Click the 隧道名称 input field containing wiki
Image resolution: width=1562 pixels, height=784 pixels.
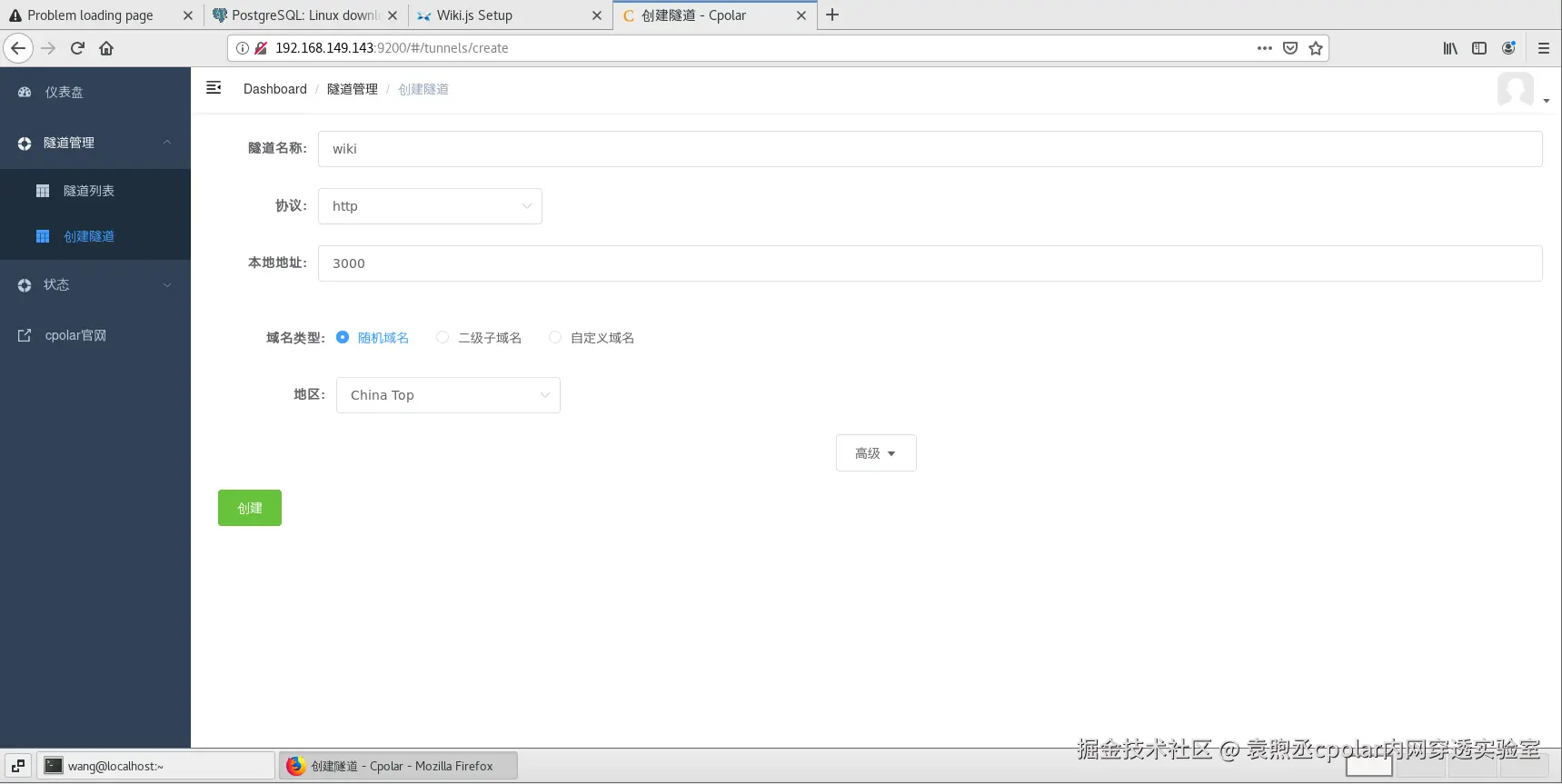click(x=930, y=149)
